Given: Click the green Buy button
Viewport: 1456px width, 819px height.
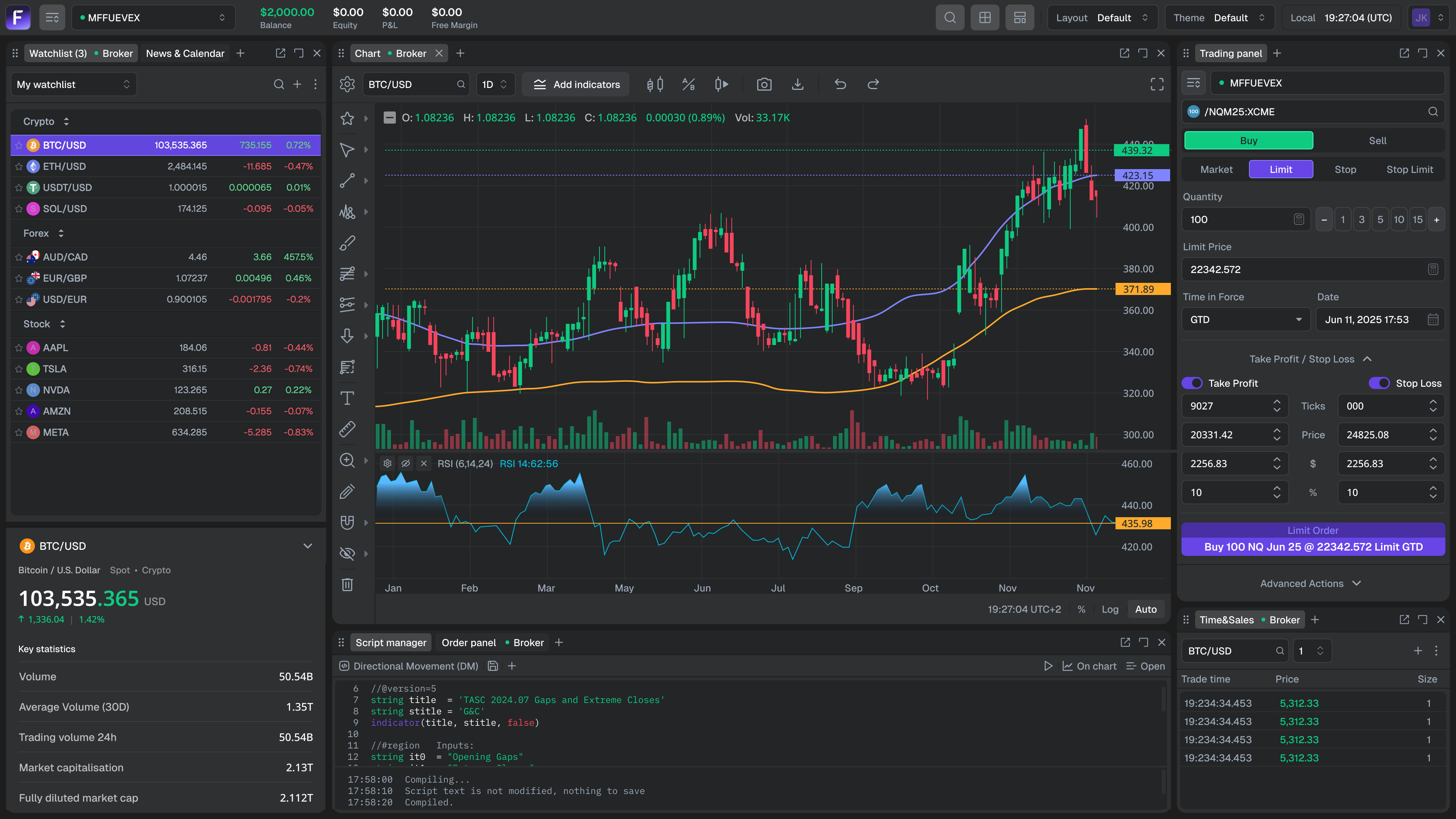Looking at the screenshot, I should 1249,141.
